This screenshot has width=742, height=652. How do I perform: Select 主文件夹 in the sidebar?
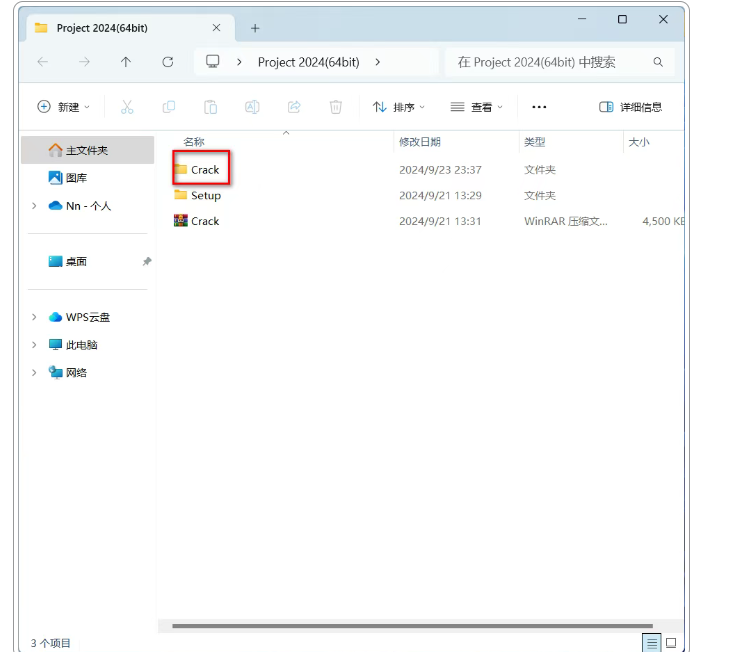pos(88,150)
